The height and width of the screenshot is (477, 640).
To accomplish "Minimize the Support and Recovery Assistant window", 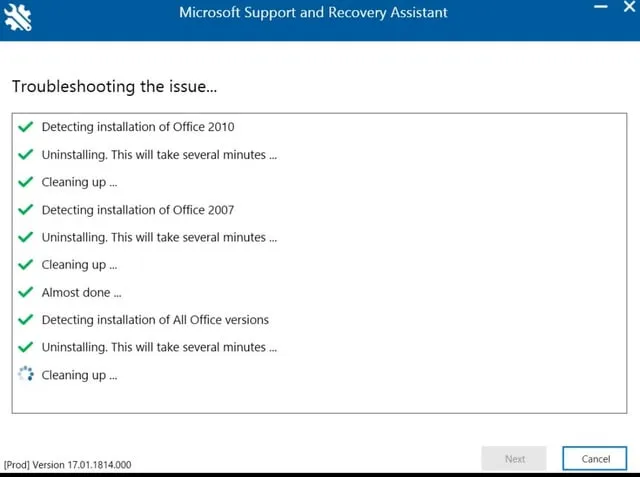I will pyautogui.click(x=601, y=8).
